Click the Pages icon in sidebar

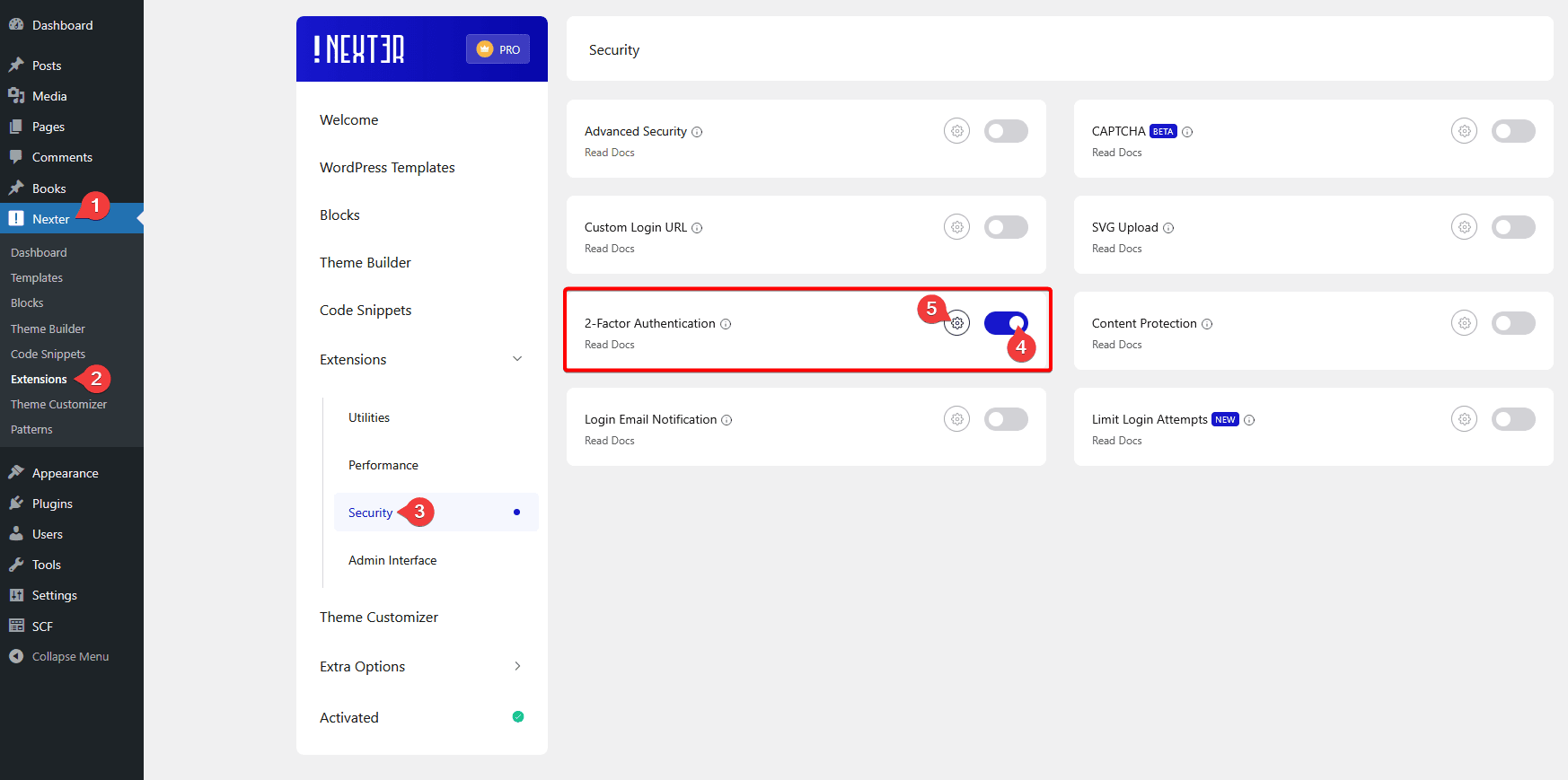point(16,126)
